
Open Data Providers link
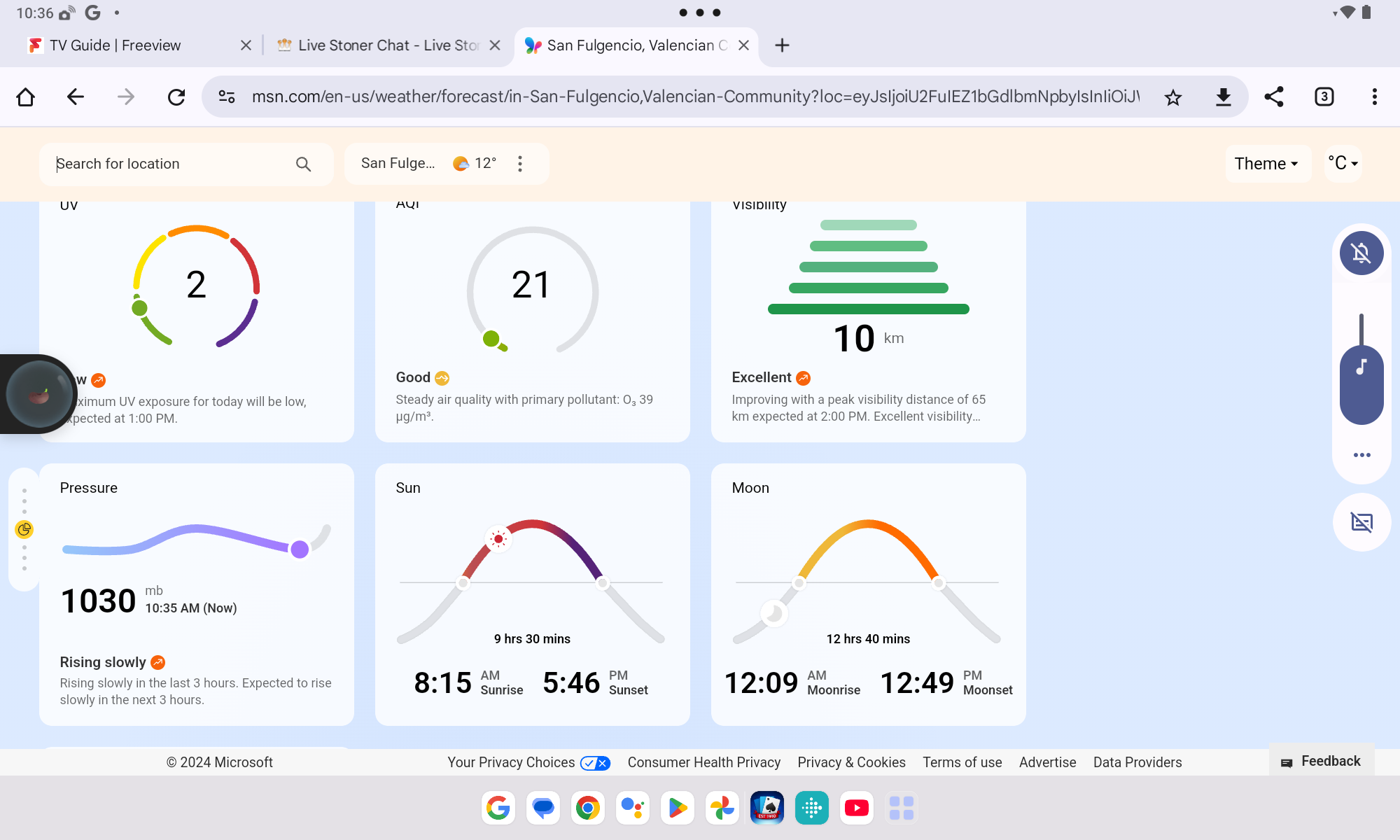point(1137,762)
